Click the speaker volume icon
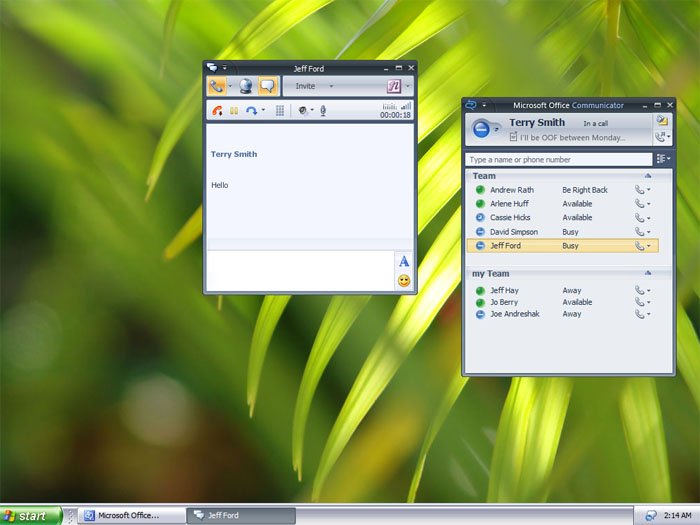This screenshot has height=525, width=700. click(x=303, y=111)
